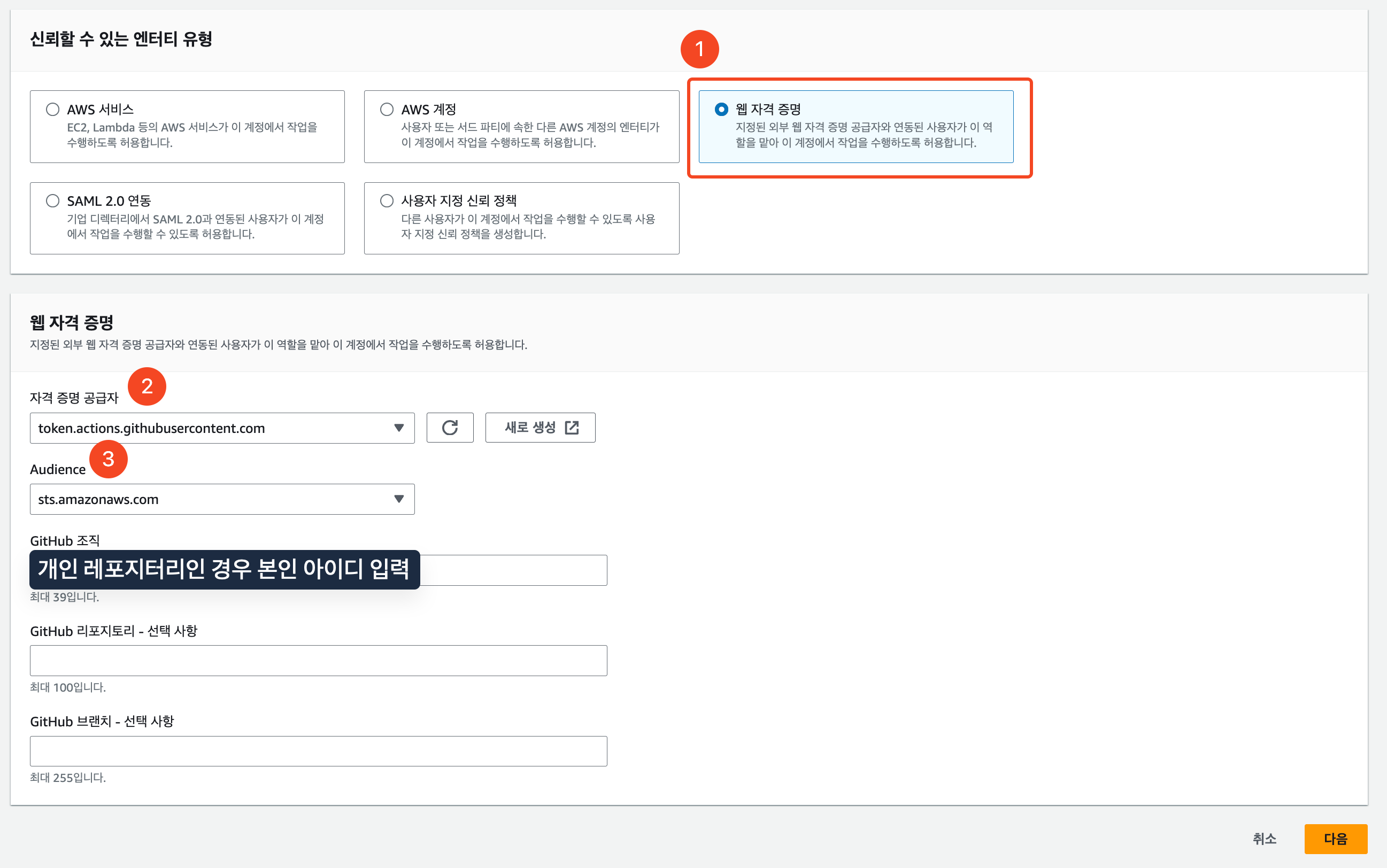The width and height of the screenshot is (1387, 868).
Task: Click red step 3 annotation marker
Action: [108, 459]
